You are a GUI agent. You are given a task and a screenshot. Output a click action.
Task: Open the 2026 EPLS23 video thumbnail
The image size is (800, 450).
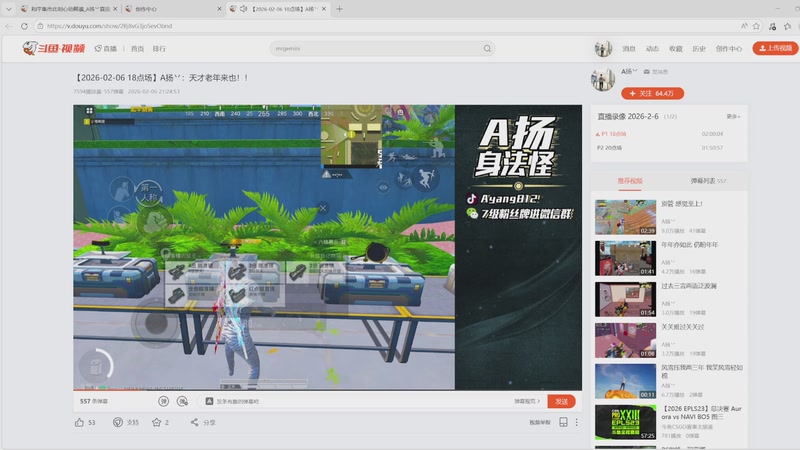625,422
